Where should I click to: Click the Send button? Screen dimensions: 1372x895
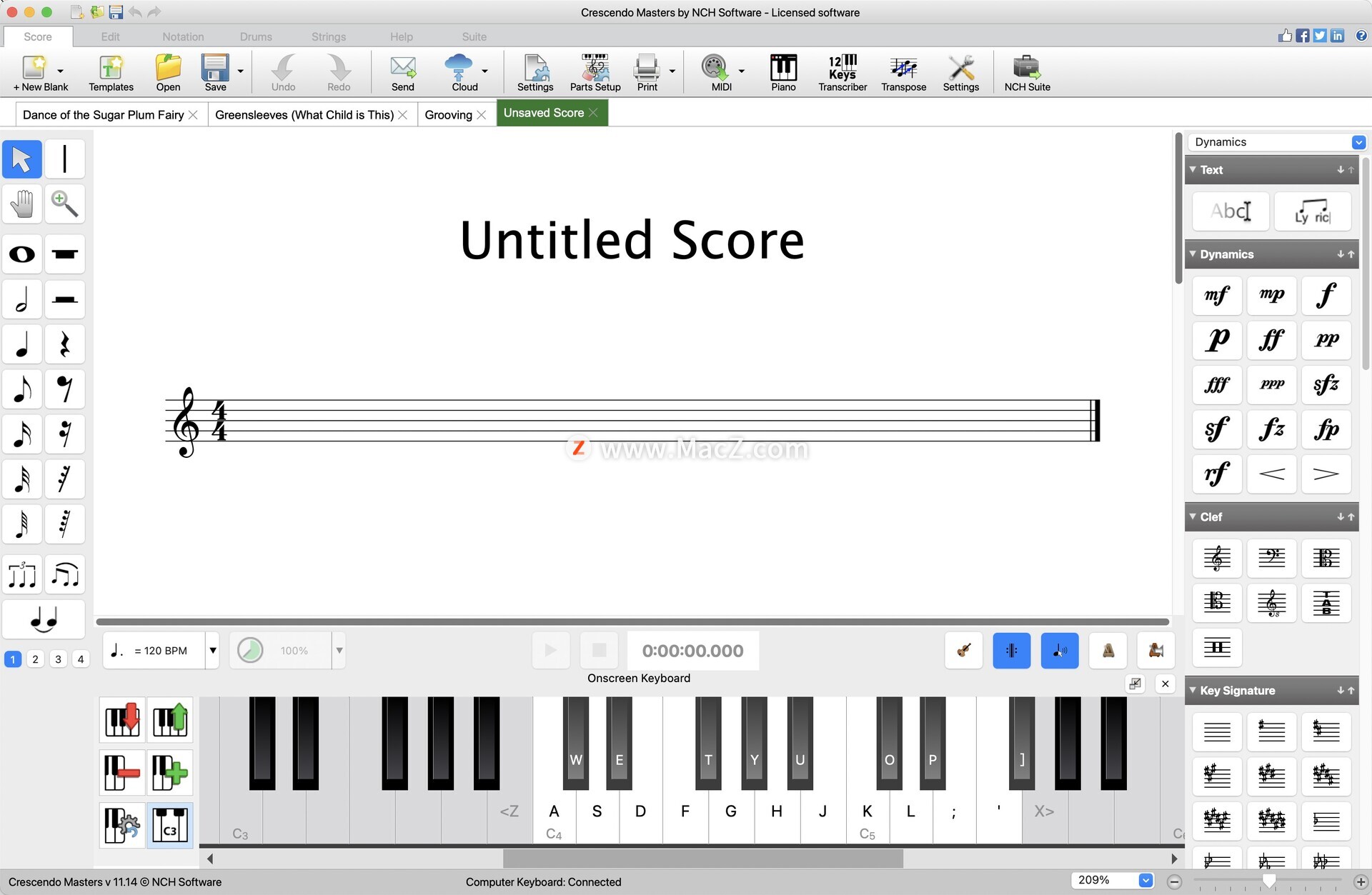[x=403, y=73]
